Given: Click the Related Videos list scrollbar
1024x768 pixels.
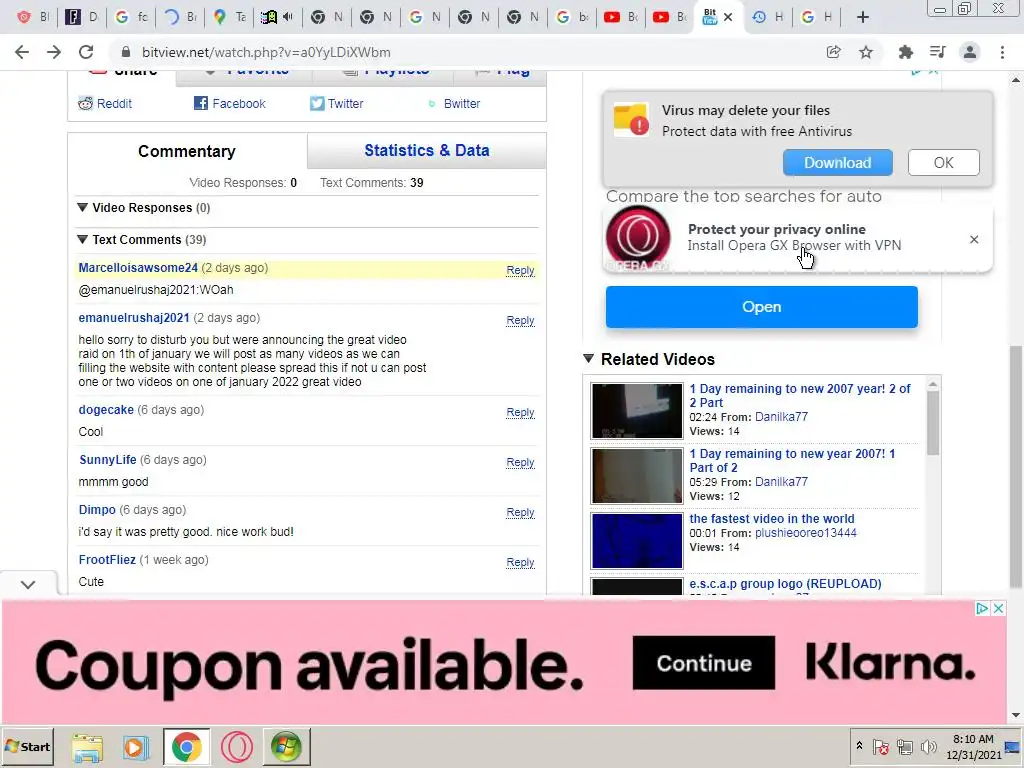Looking at the screenshot, I should point(933,423).
